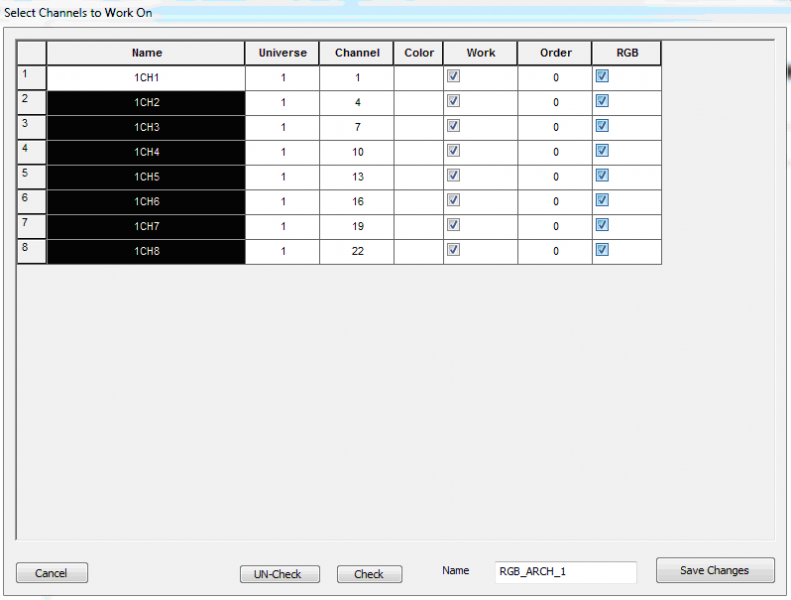Click the Cancel button
791x600 pixels.
51,573
